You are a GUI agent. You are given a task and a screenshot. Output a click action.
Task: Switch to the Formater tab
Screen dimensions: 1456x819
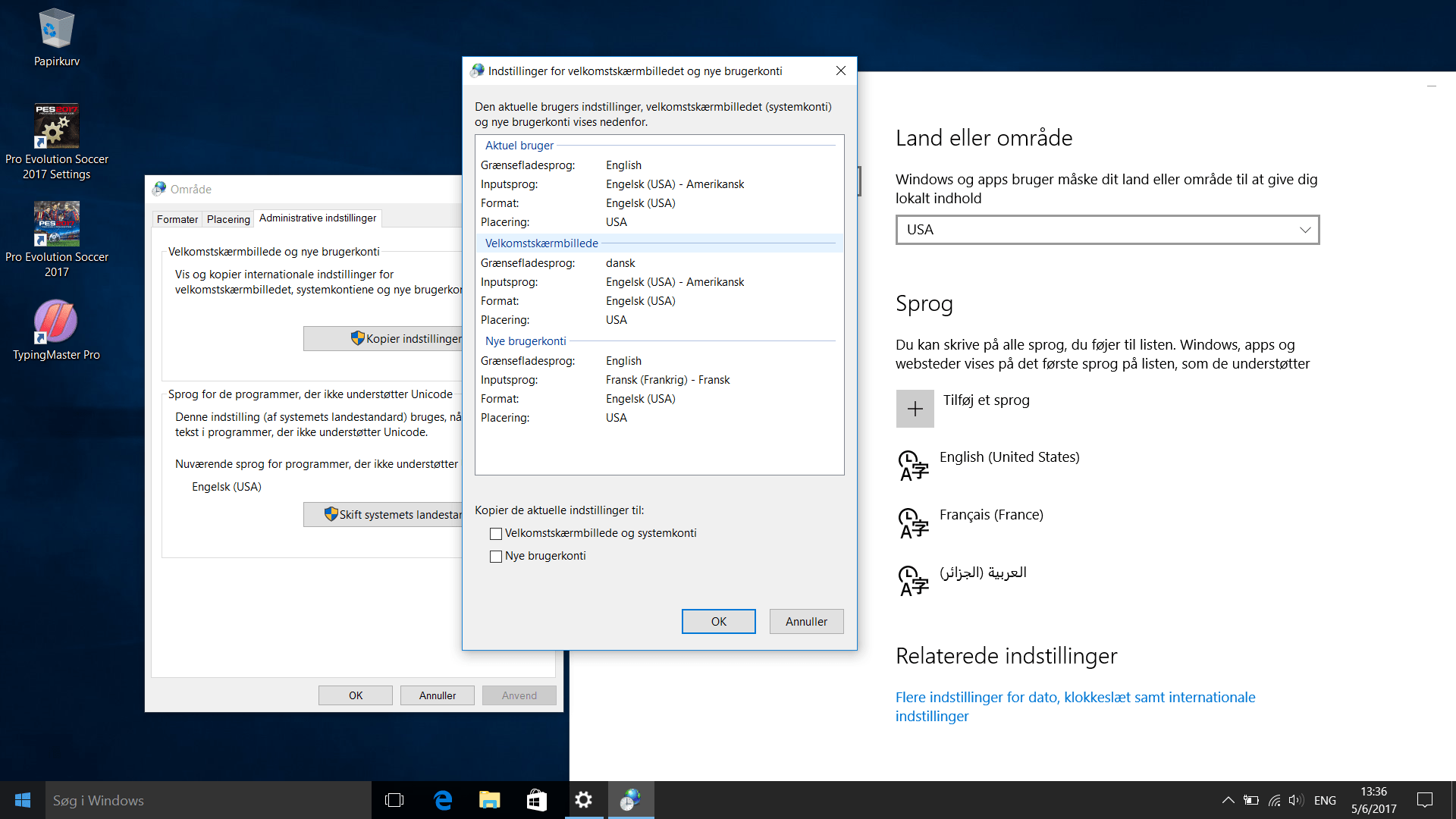(x=177, y=218)
